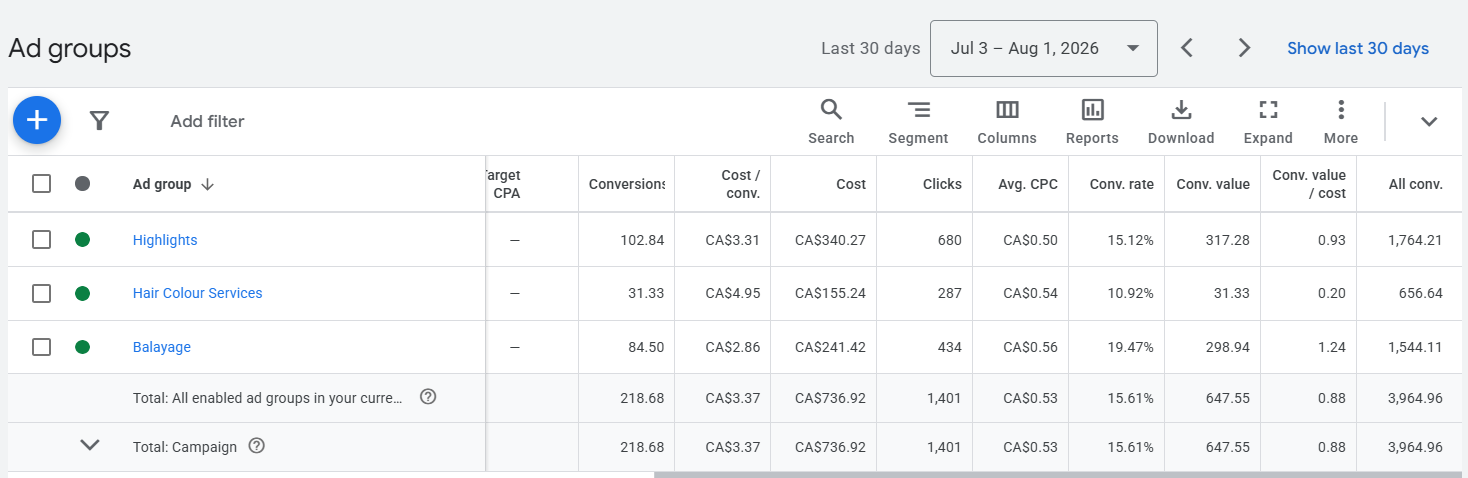The width and height of the screenshot is (1468, 478).
Task: Click Show last 30 days link
Action: [x=1358, y=48]
